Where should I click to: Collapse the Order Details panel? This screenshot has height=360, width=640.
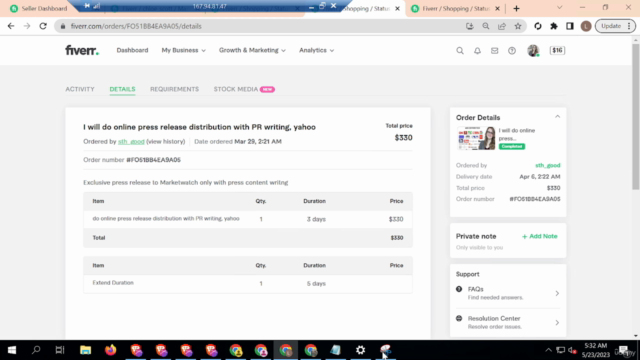click(x=557, y=117)
